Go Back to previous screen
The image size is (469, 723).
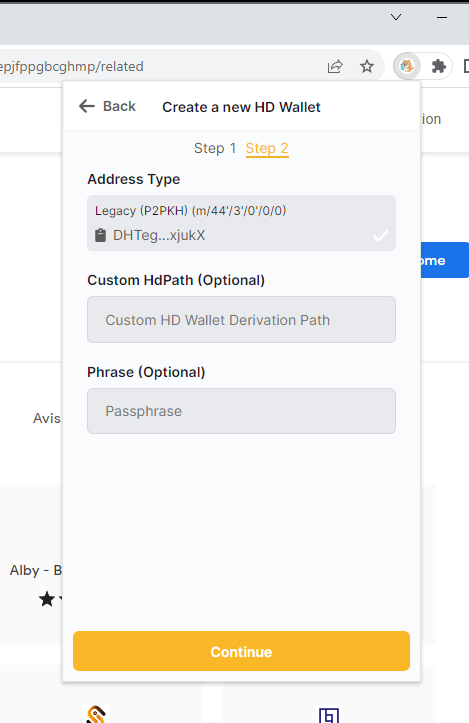[107, 107]
